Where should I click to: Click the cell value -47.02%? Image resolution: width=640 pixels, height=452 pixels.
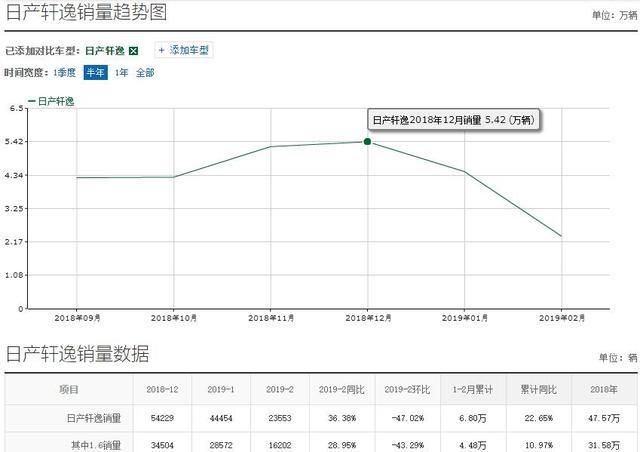click(x=407, y=418)
